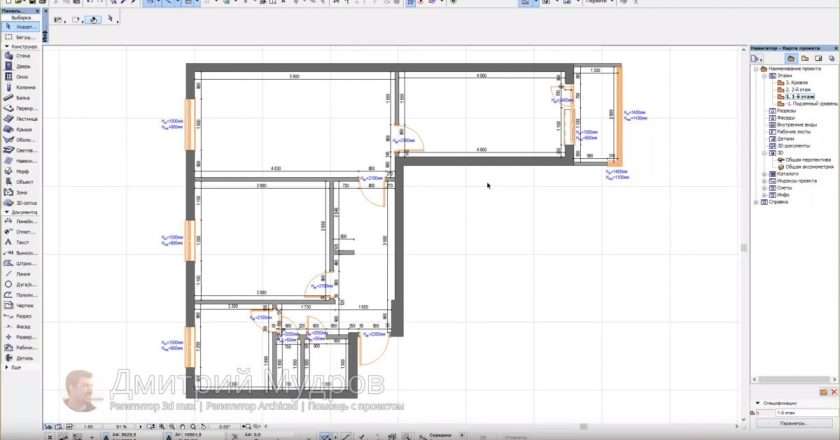Open Общая аксонометрия 3D view
Viewport: 840px width, 440px height.
click(x=806, y=167)
